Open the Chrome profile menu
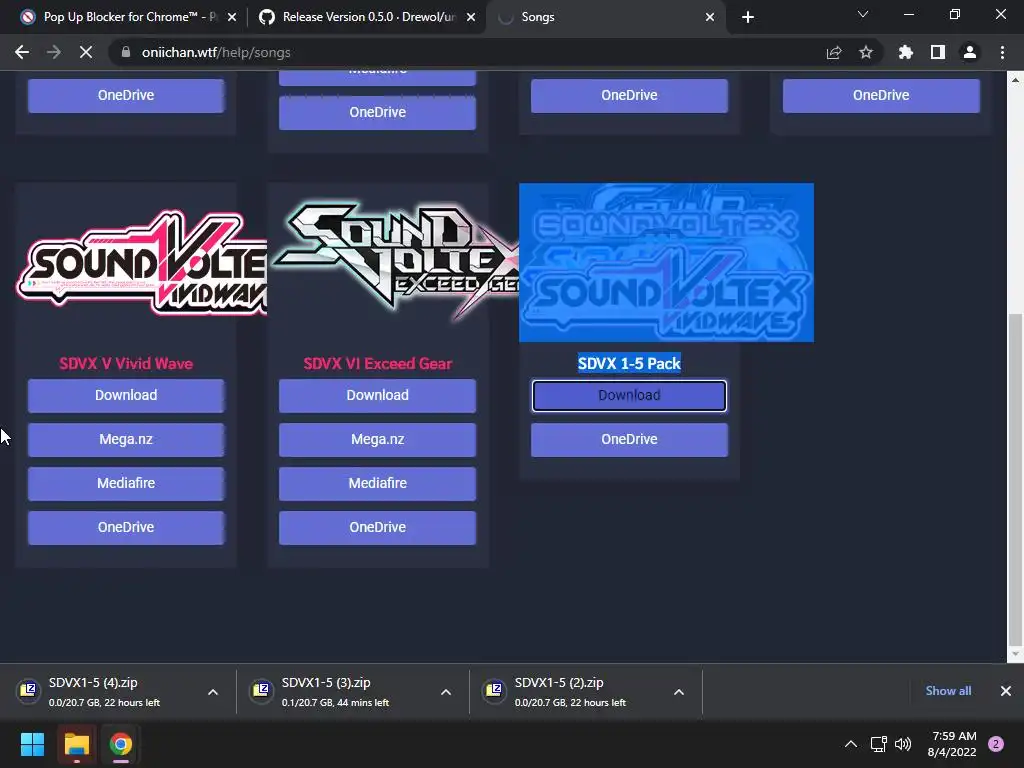Image resolution: width=1024 pixels, height=768 pixels. (970, 52)
